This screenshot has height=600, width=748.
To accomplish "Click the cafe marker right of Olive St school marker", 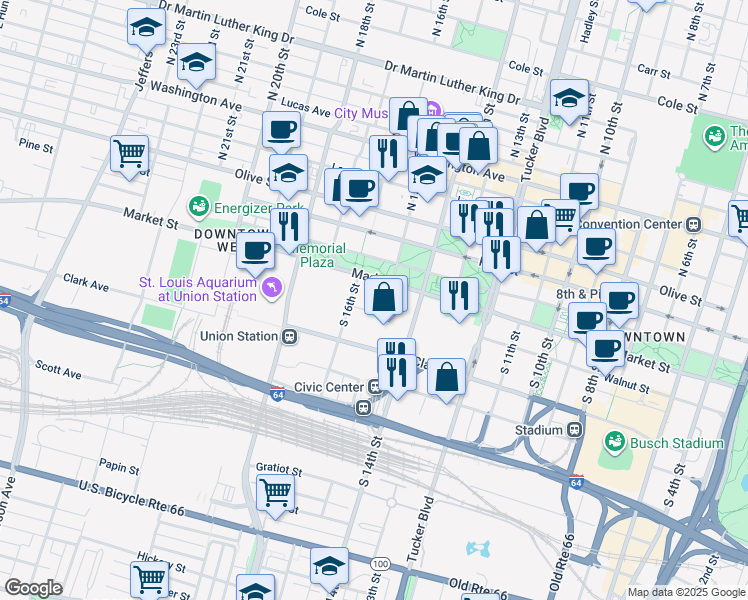I will click(x=360, y=191).
